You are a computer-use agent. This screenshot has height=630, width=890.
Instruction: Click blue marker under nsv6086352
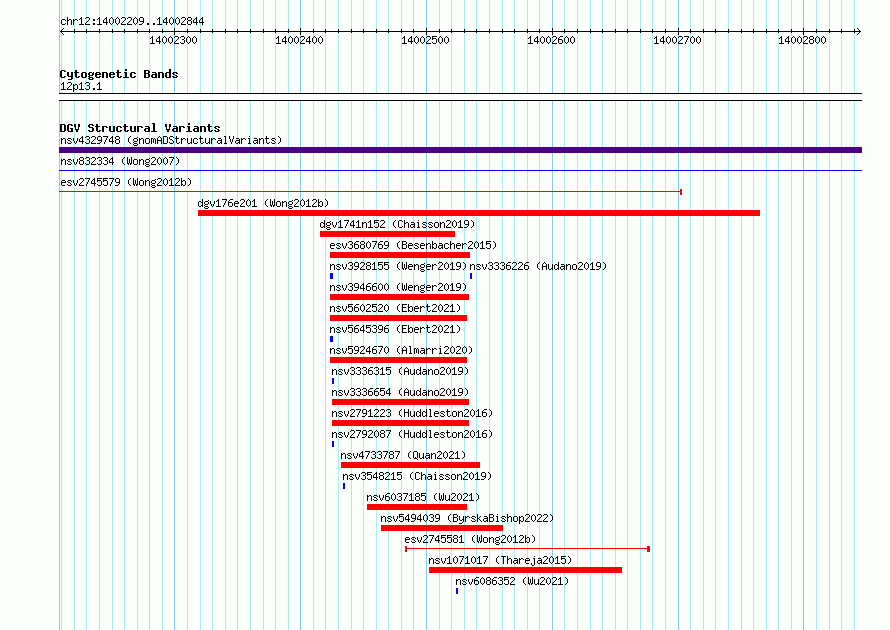pos(457,591)
